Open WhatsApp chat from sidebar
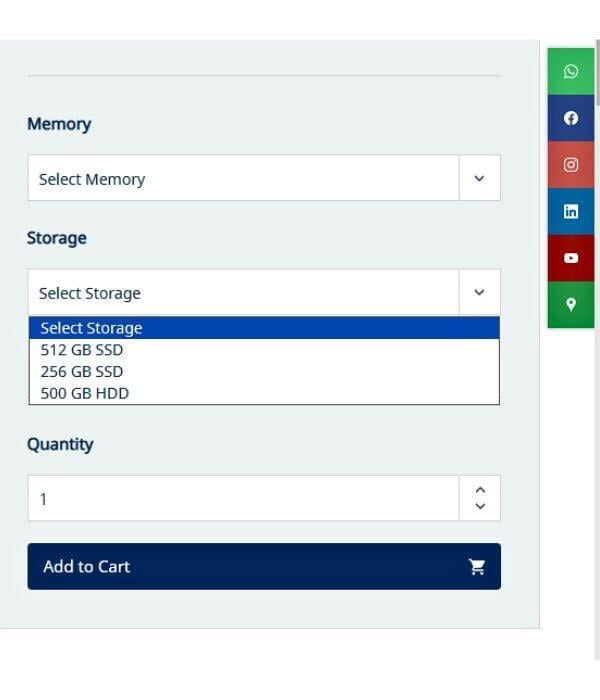This screenshot has height=700, width=600. tap(571, 71)
